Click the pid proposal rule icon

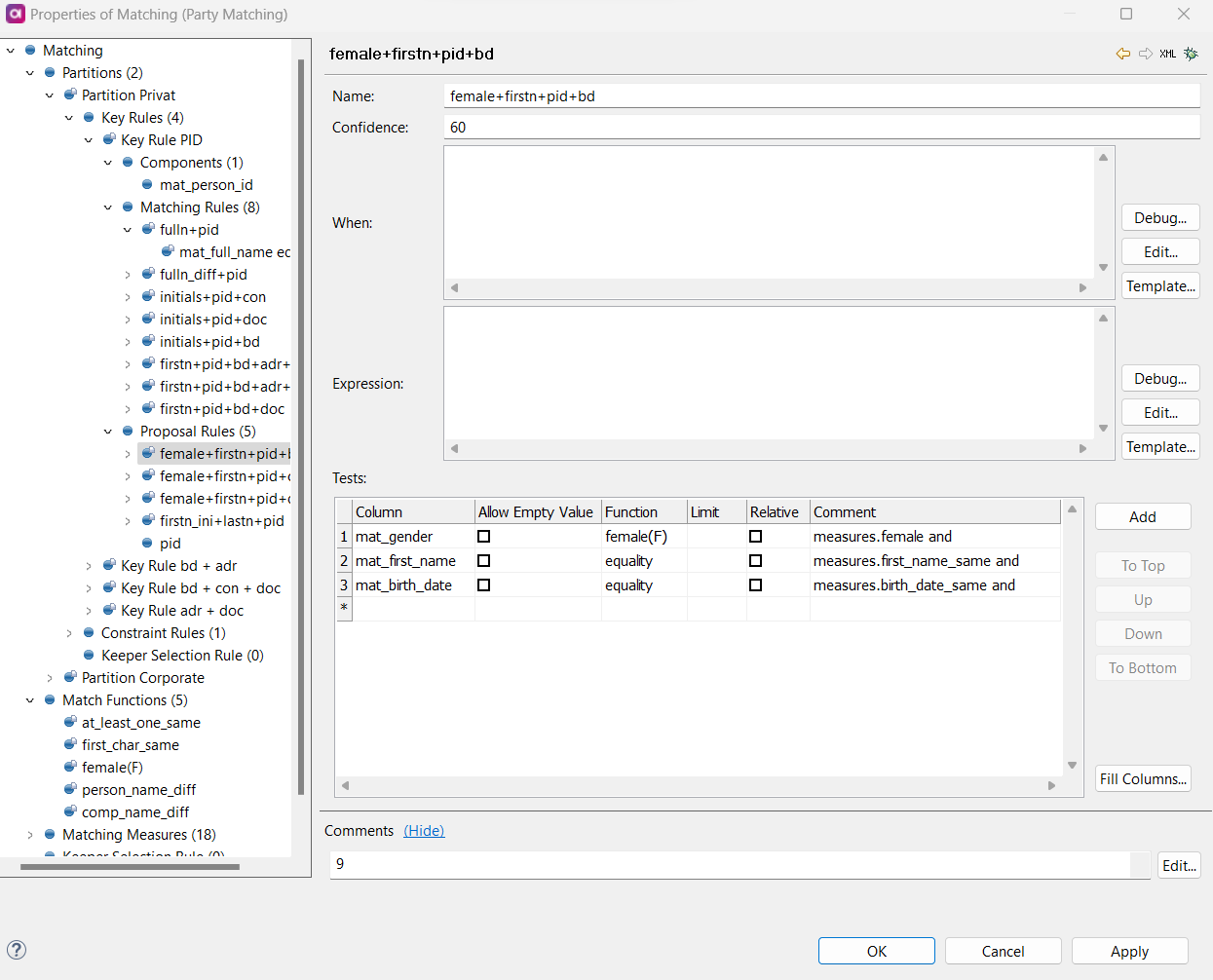pyautogui.click(x=147, y=543)
